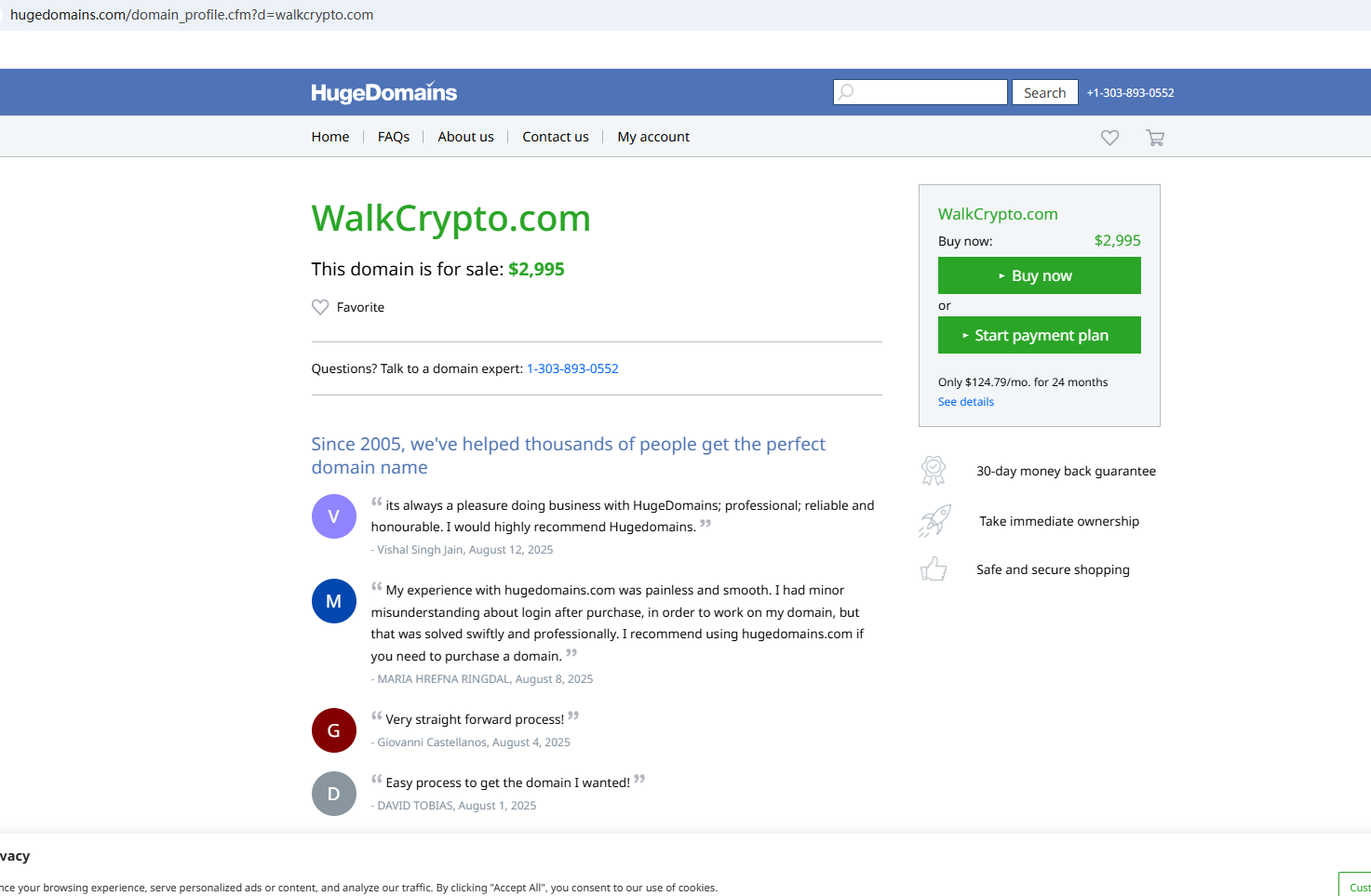
Task: Click the $2,995 sale price text
Action: coord(536,269)
